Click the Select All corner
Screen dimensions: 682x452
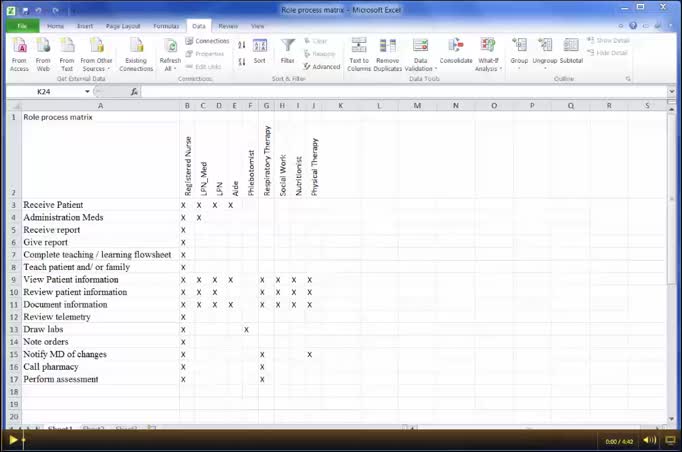click(x=14, y=106)
